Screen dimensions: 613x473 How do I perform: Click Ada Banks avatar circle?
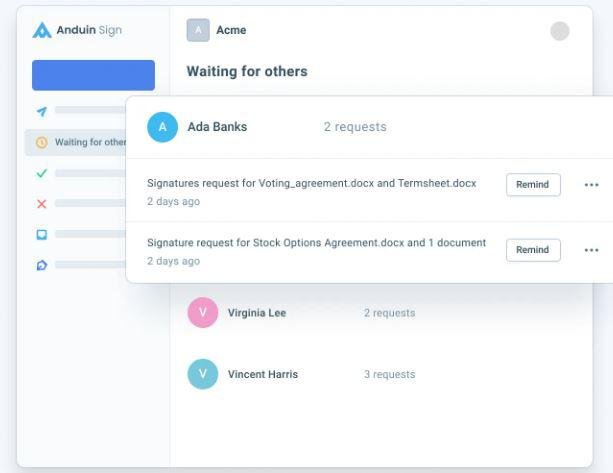point(162,127)
